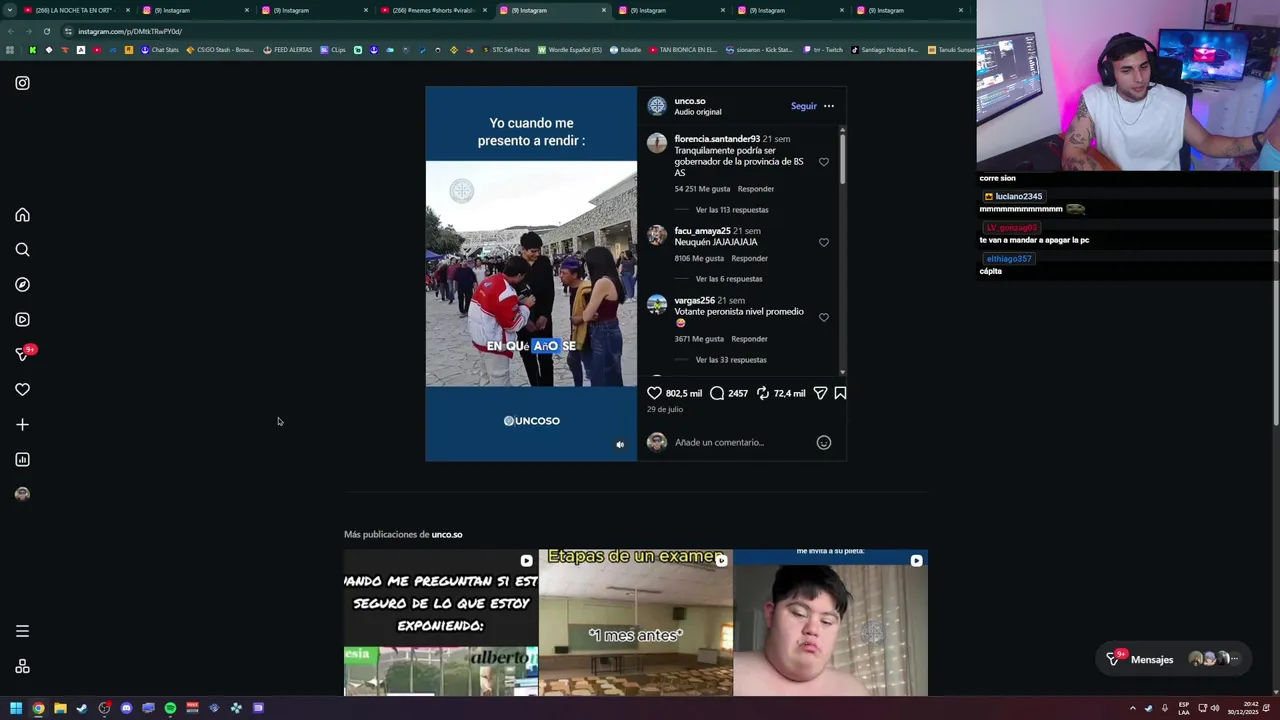The width and height of the screenshot is (1280, 720).
Task: Open post comments via speech bubble icon
Action: (717, 393)
